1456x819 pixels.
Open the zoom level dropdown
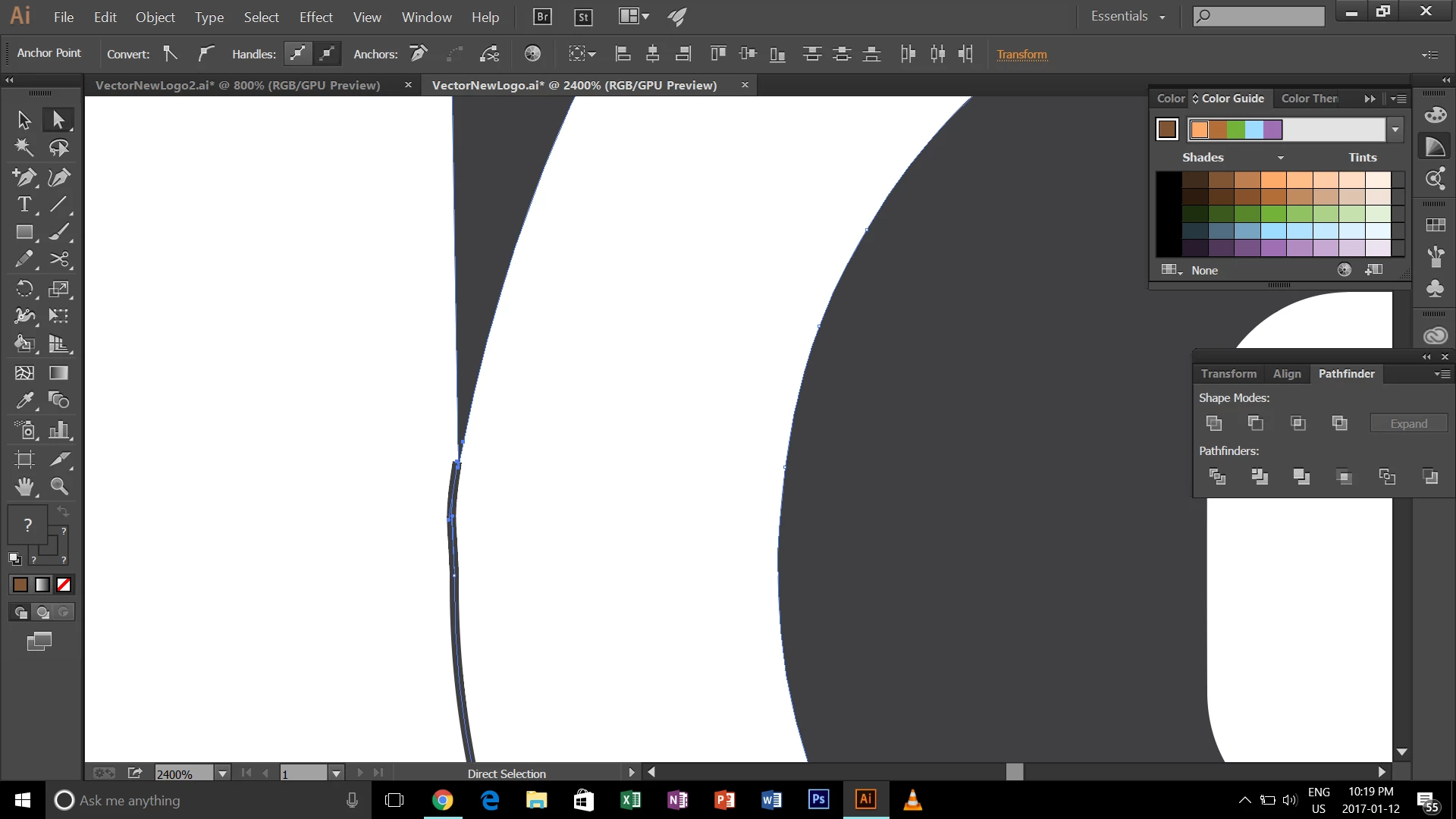click(x=222, y=773)
